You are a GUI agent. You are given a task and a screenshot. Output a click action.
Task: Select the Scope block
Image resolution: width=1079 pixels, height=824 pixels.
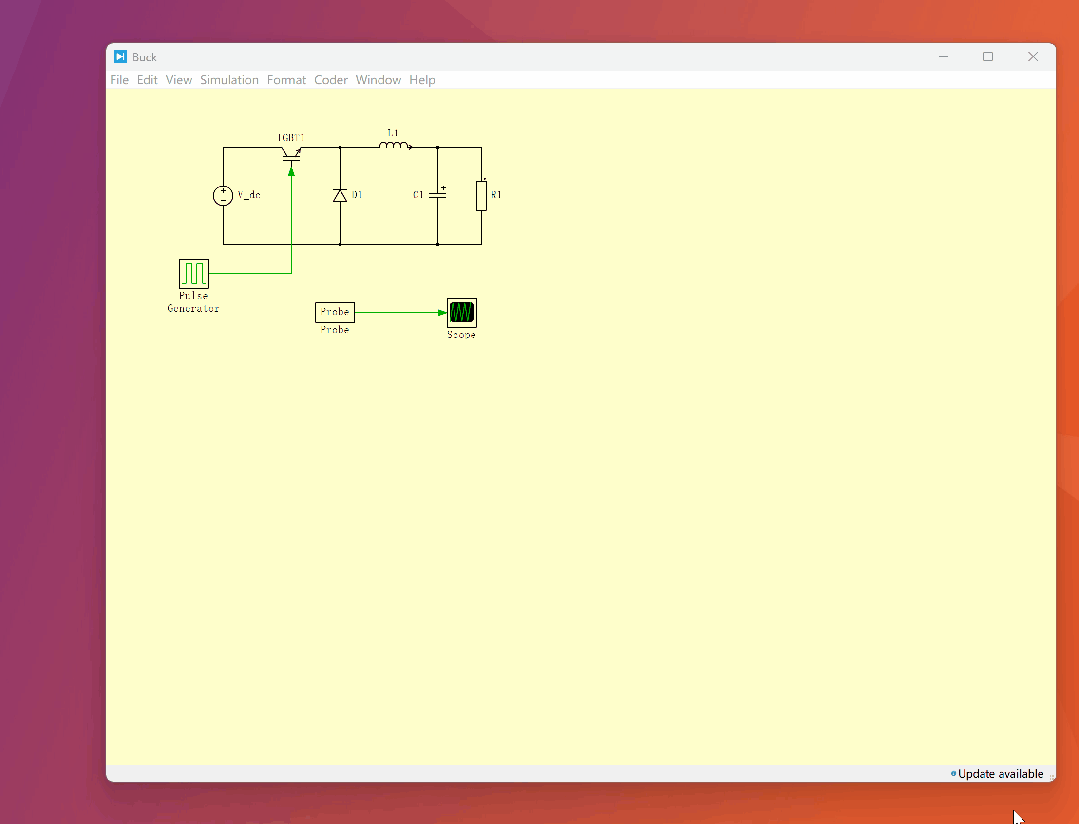[x=462, y=313]
